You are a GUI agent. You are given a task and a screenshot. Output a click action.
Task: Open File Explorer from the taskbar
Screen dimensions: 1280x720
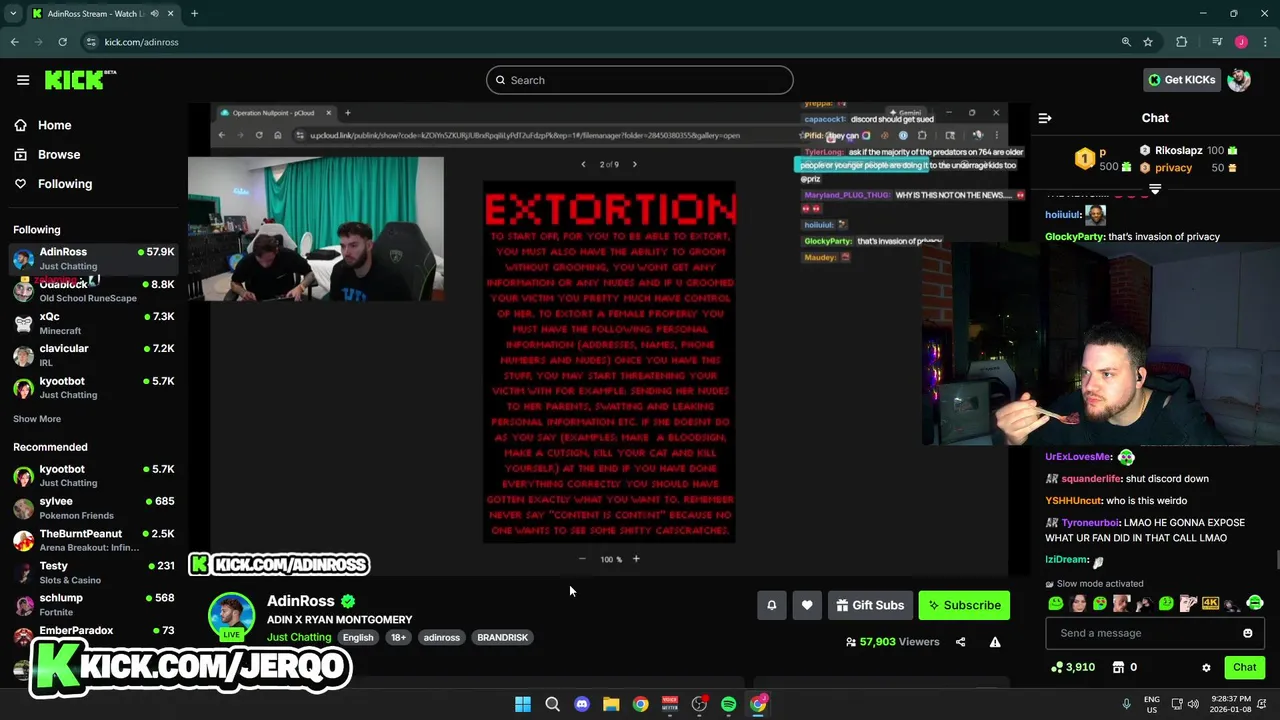click(611, 704)
